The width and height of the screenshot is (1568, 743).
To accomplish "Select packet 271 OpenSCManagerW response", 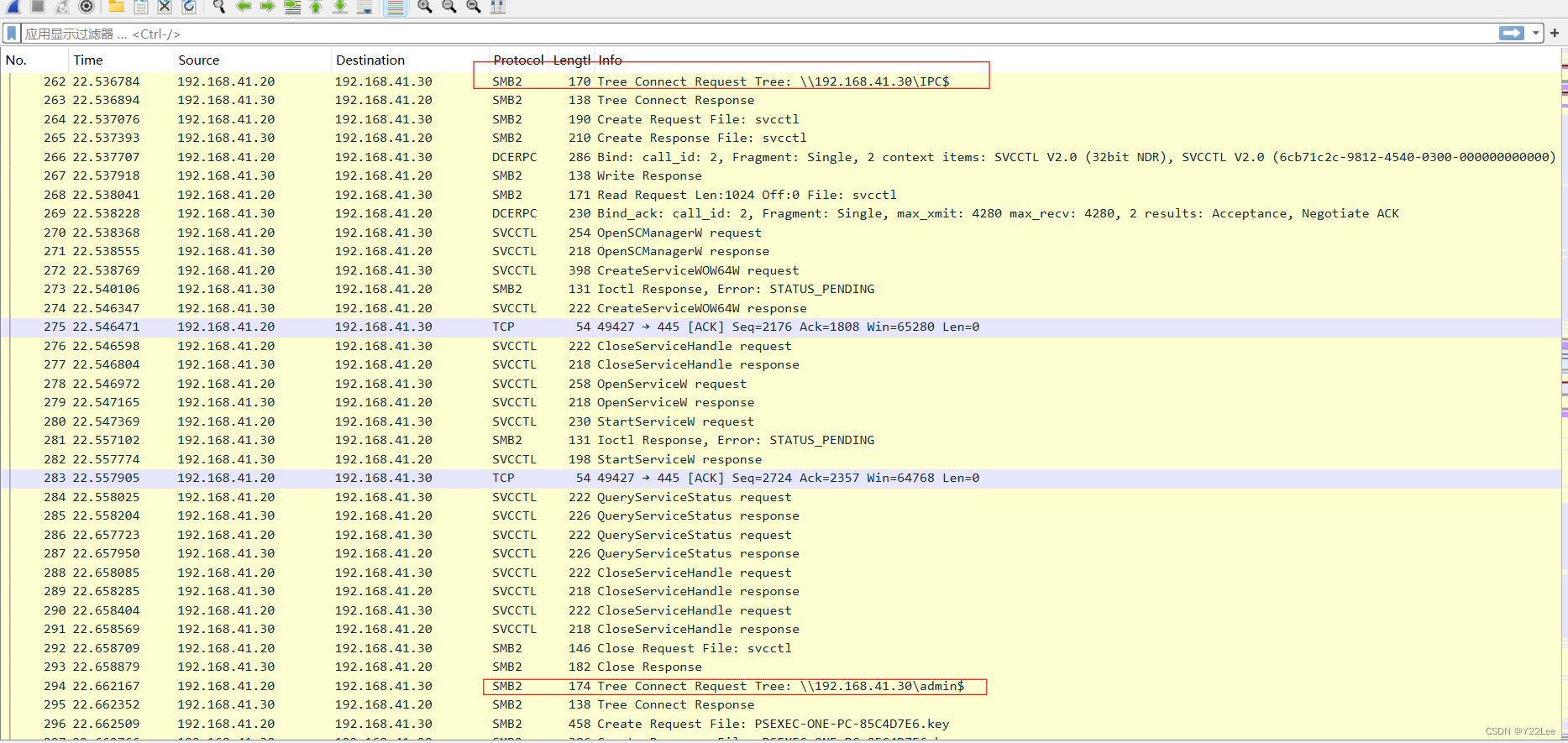I will tap(781, 251).
